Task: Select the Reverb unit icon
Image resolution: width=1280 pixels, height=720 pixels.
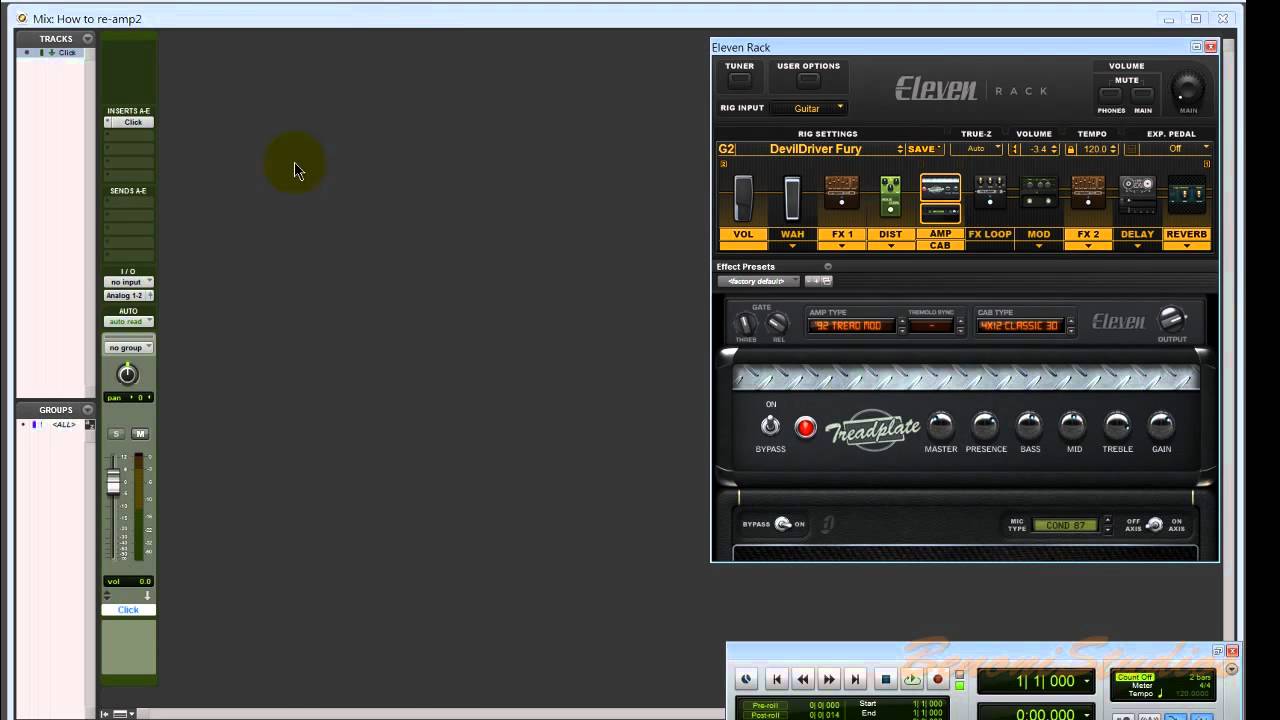Action: [1187, 195]
